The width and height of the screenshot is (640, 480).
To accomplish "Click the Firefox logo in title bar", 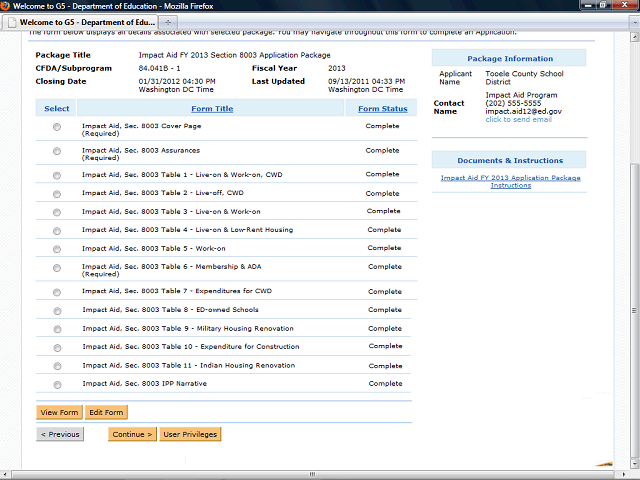I will 5,6.
